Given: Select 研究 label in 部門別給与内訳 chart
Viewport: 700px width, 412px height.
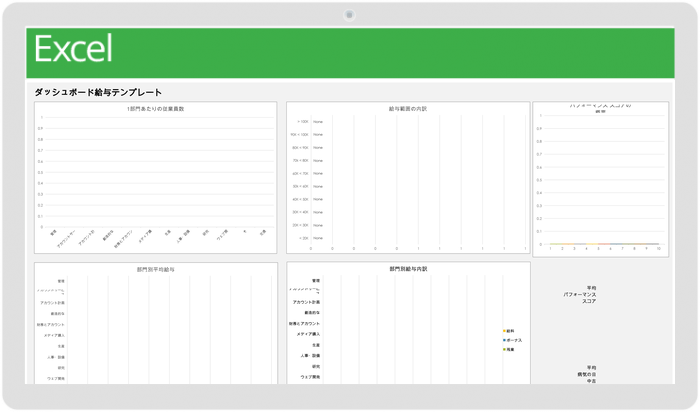Looking at the screenshot, I should 316,366.
